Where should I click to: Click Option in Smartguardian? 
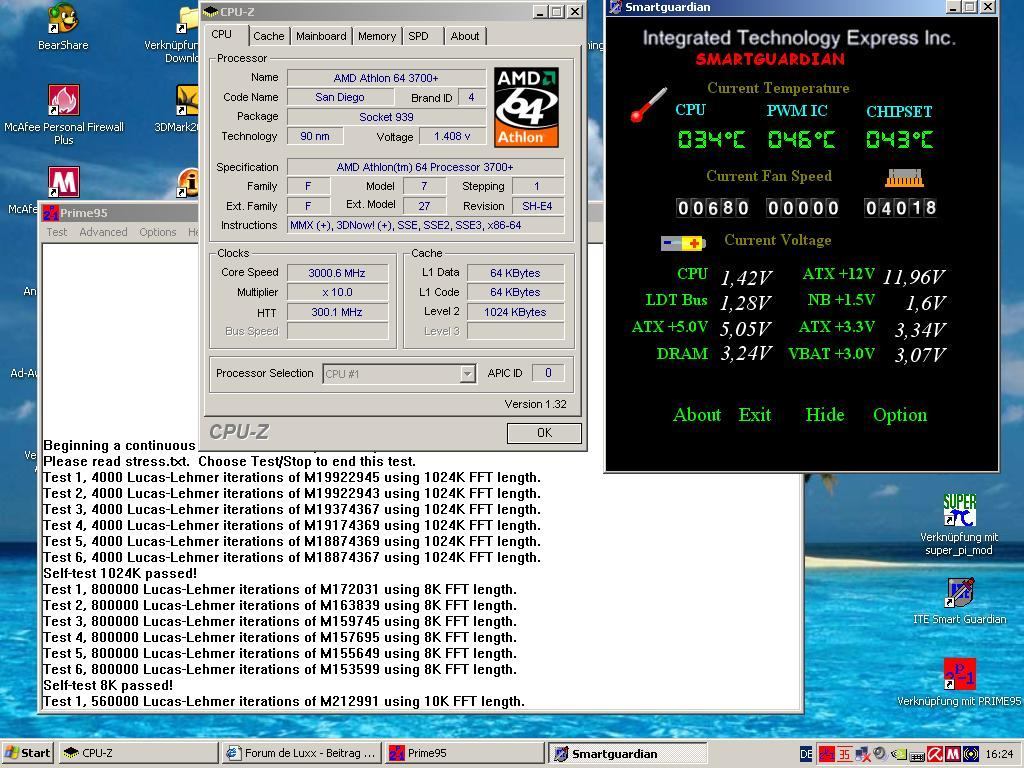pyautogui.click(x=900, y=415)
